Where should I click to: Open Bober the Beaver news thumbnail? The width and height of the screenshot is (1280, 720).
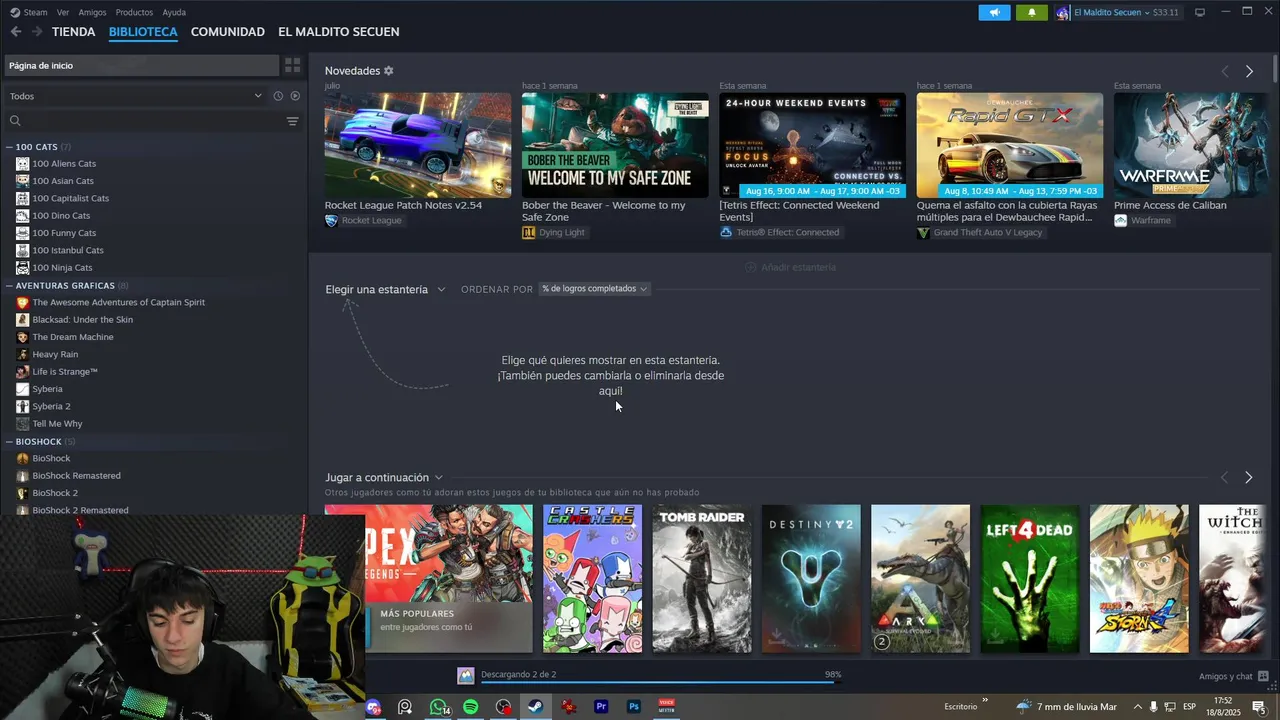(x=615, y=146)
